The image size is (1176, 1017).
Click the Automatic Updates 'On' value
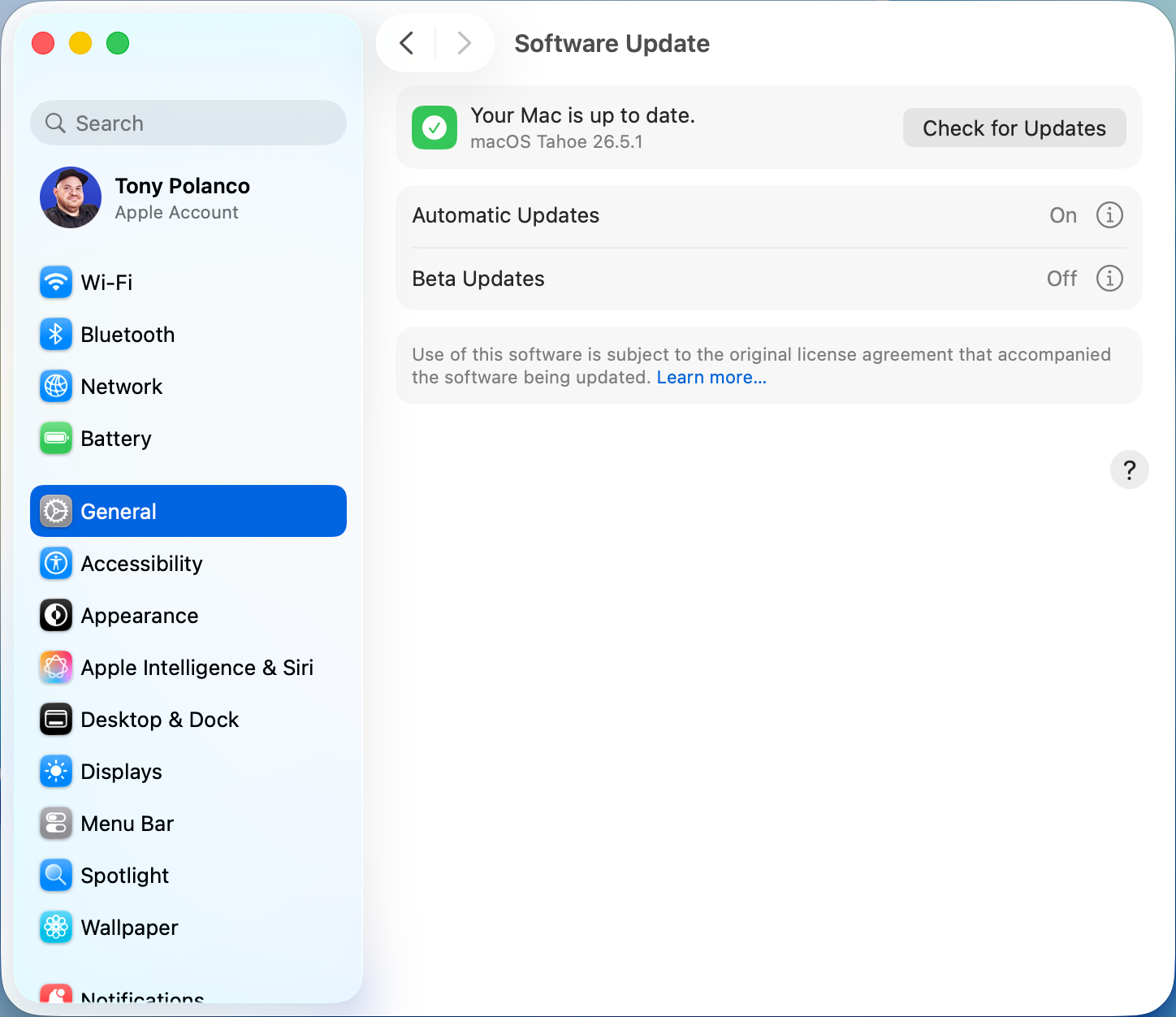pos(1063,215)
